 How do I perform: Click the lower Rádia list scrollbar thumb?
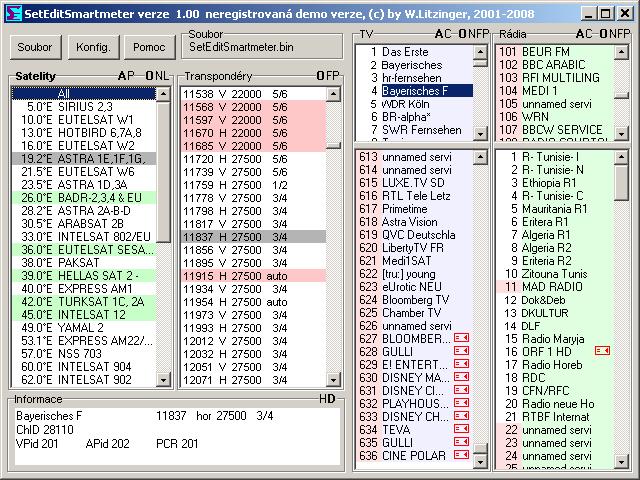[x=621, y=182]
